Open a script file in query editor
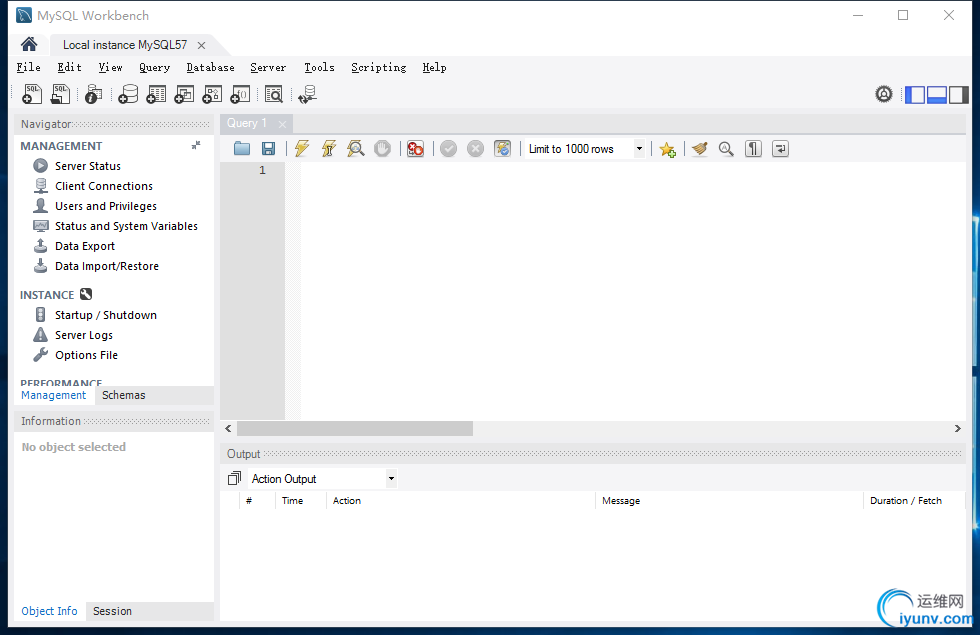Viewport: 980px width, 635px height. (242, 149)
